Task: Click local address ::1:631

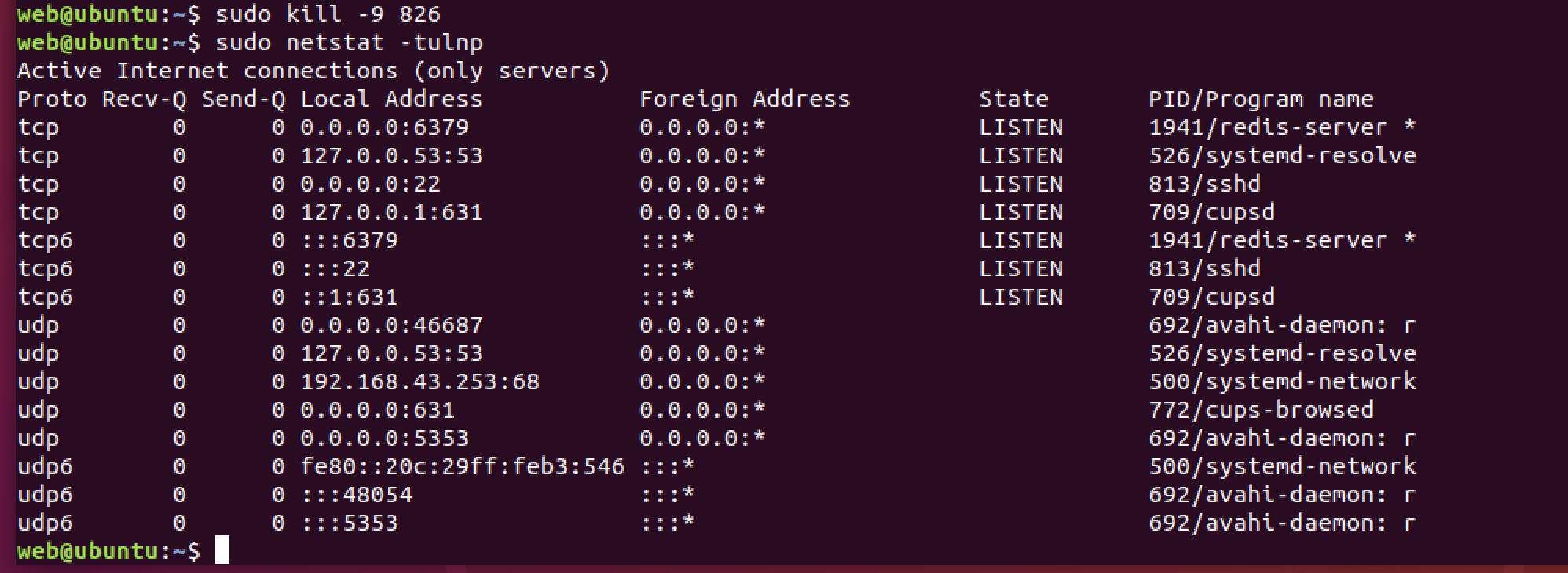Action: click(349, 297)
